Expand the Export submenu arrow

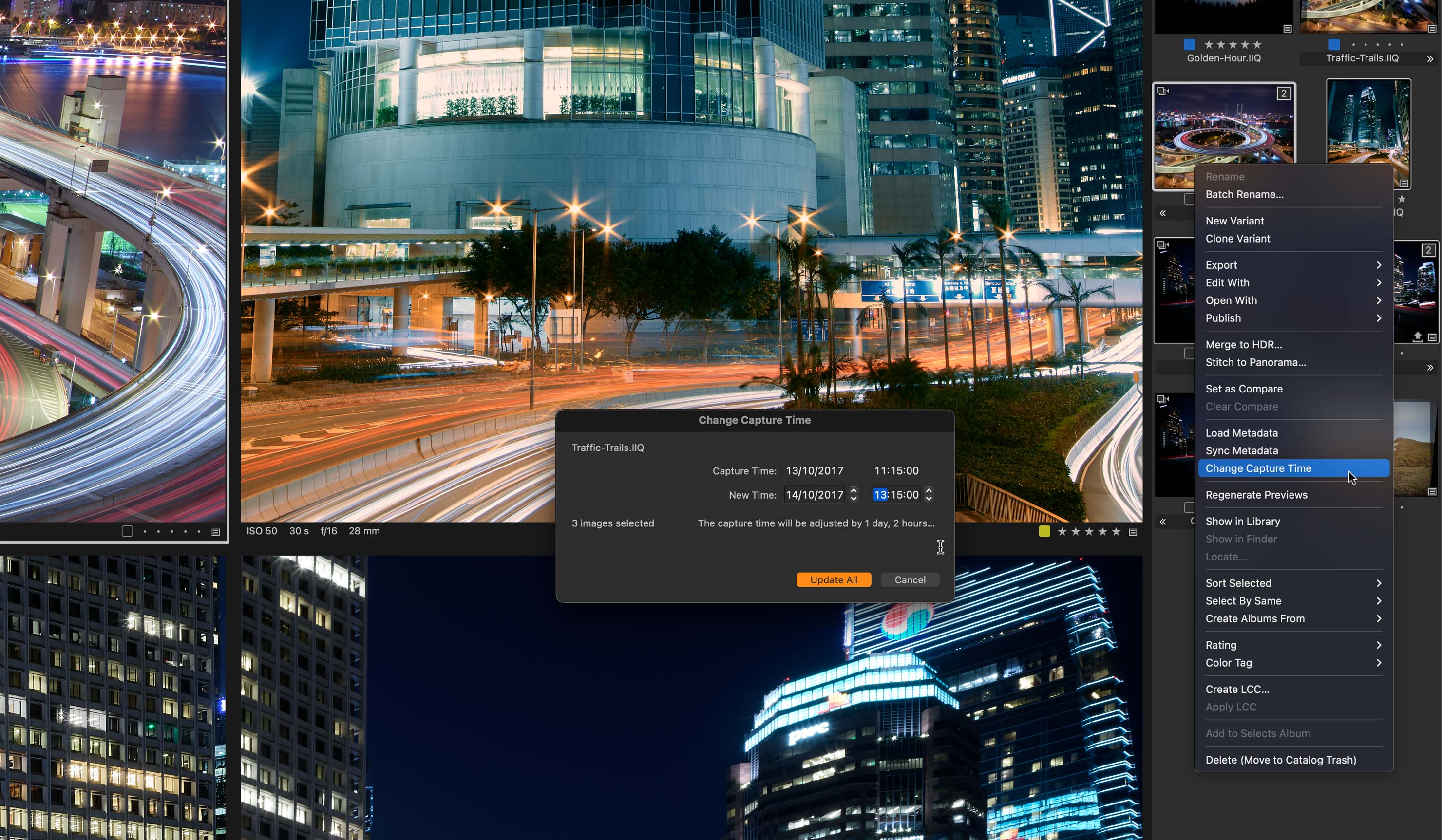[x=1379, y=264]
